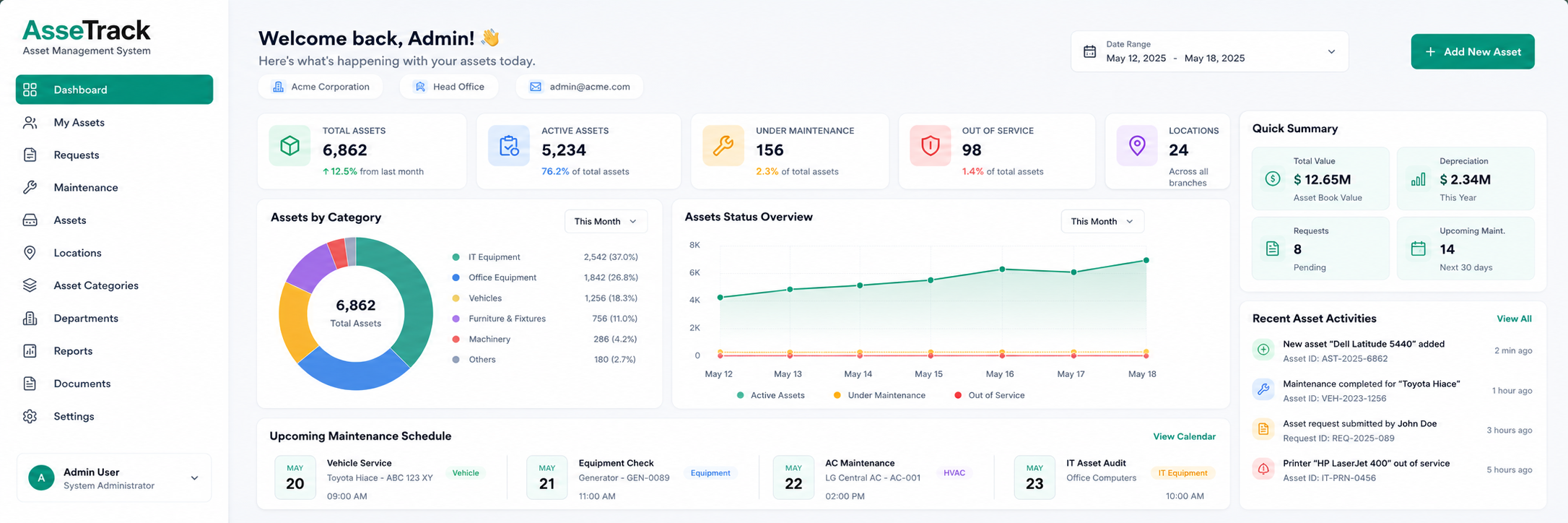This screenshot has height=523, width=1568.
Task: Click the Total Value dollar icon
Action: pos(1273,178)
